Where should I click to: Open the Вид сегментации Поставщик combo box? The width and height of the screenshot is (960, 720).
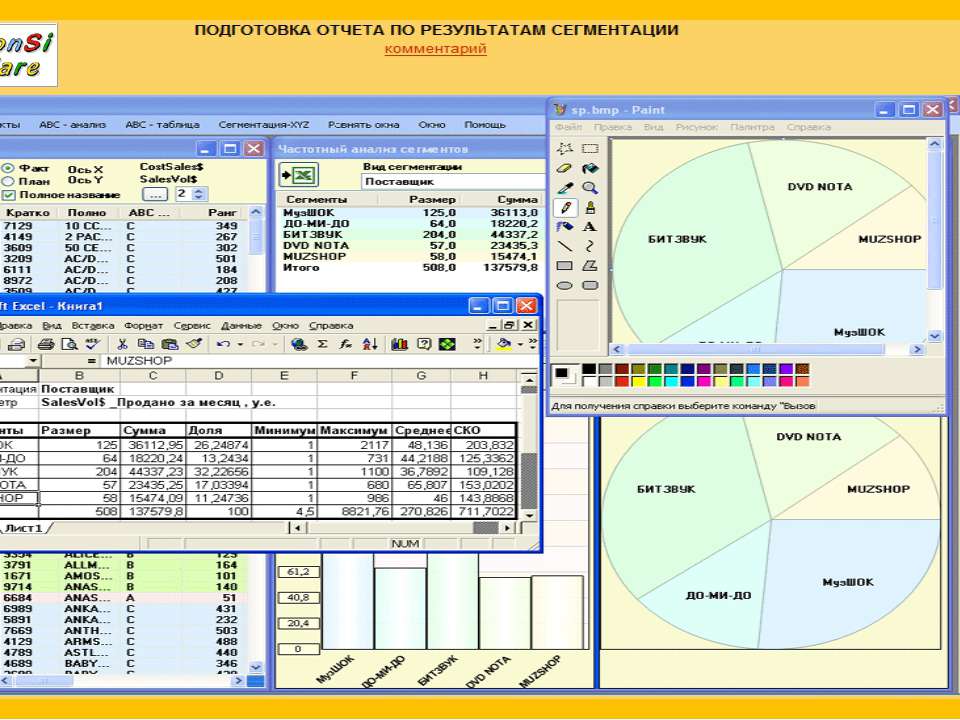pos(453,181)
